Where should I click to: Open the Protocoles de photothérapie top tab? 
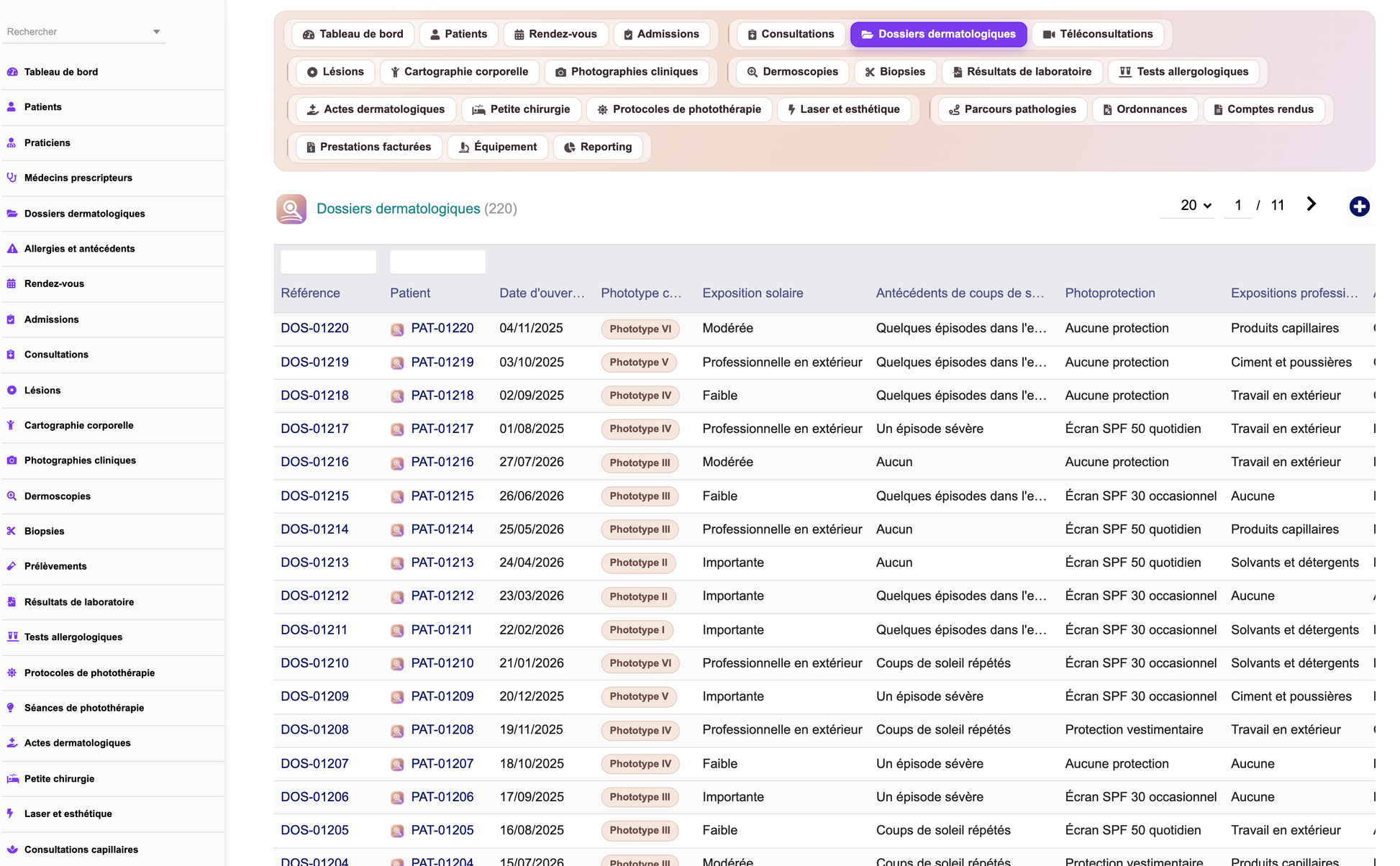pos(678,109)
